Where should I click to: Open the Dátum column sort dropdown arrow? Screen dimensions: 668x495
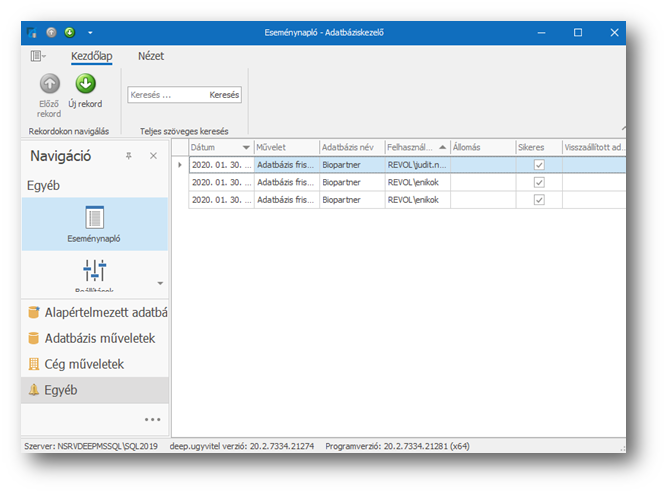click(x=246, y=147)
